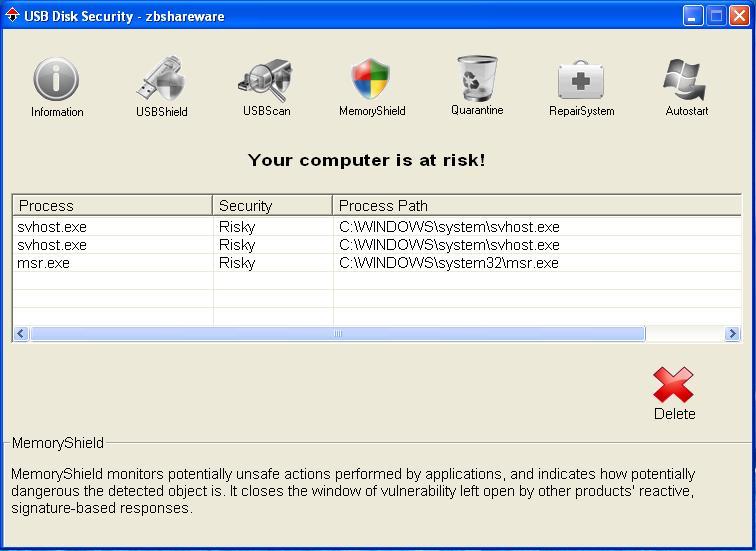This screenshot has height=551, width=756.
Task: Minimize the USB Disk Security window
Action: [x=693, y=16]
